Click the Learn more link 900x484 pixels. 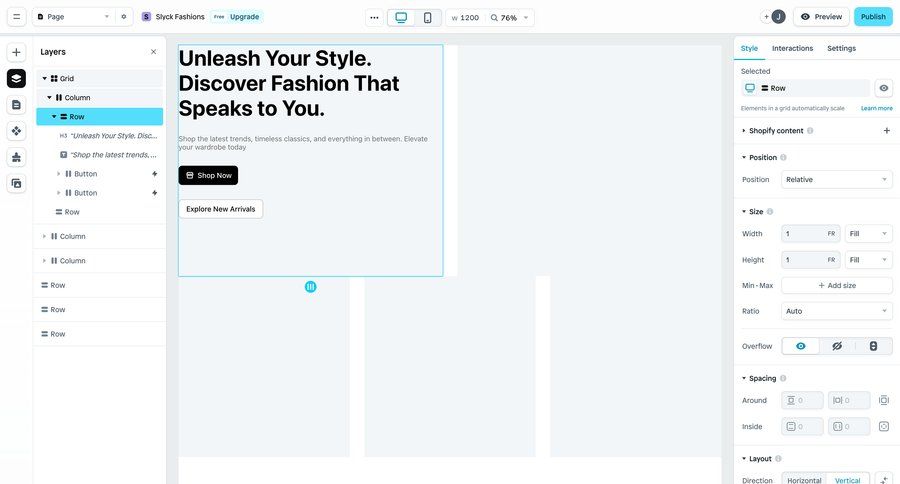click(876, 108)
